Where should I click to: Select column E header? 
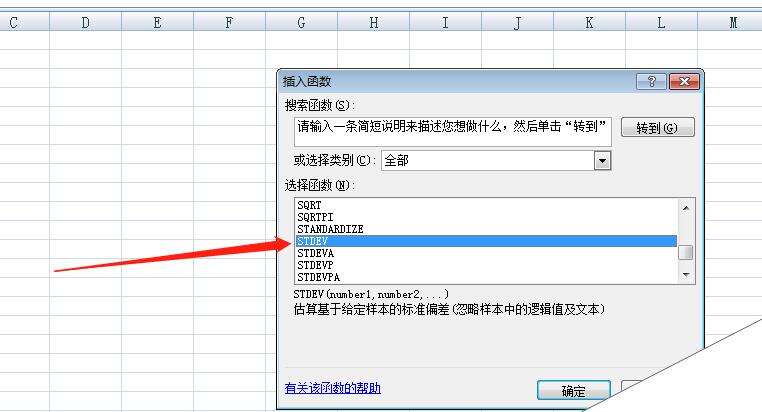[157, 22]
